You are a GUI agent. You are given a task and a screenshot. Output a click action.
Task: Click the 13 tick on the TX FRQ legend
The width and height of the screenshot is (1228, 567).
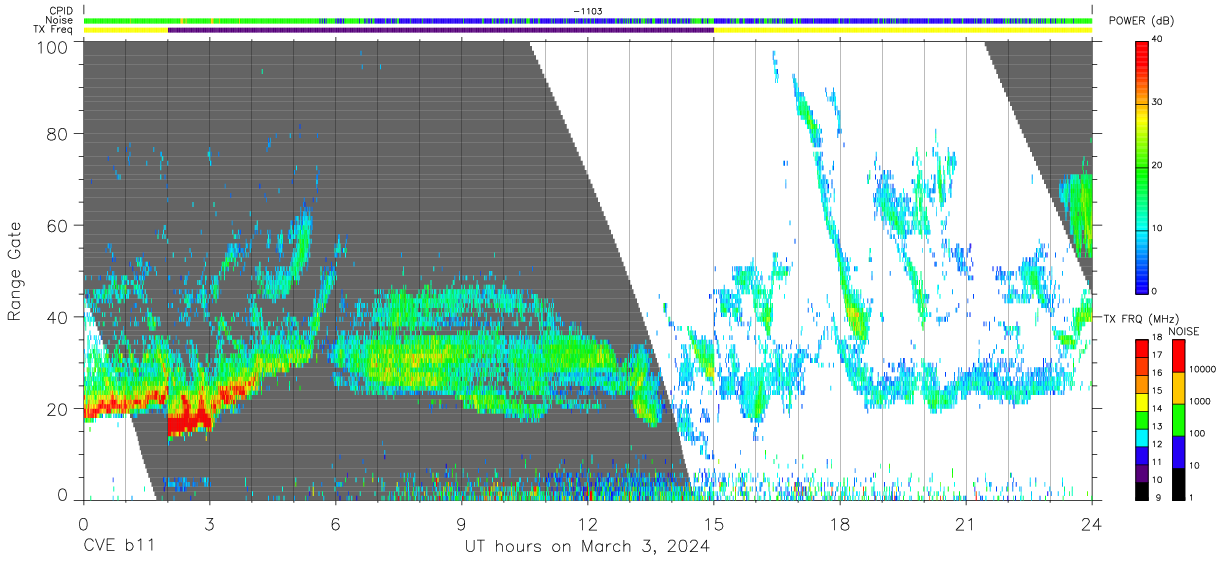click(1157, 427)
